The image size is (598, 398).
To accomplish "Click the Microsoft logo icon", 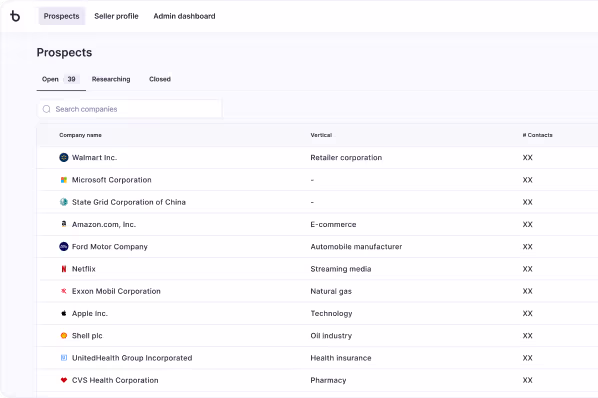I will (x=64, y=180).
